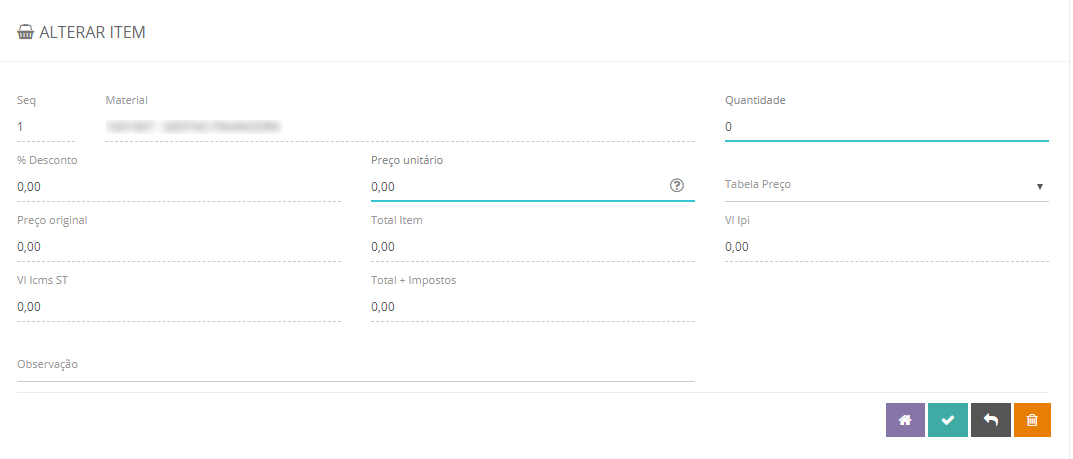Click the Tabela Preço dropdown arrow

(x=1040, y=186)
